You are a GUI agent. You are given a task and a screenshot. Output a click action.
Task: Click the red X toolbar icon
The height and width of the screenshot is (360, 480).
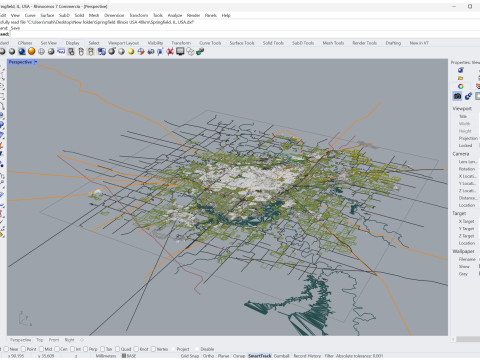click(170, 51)
